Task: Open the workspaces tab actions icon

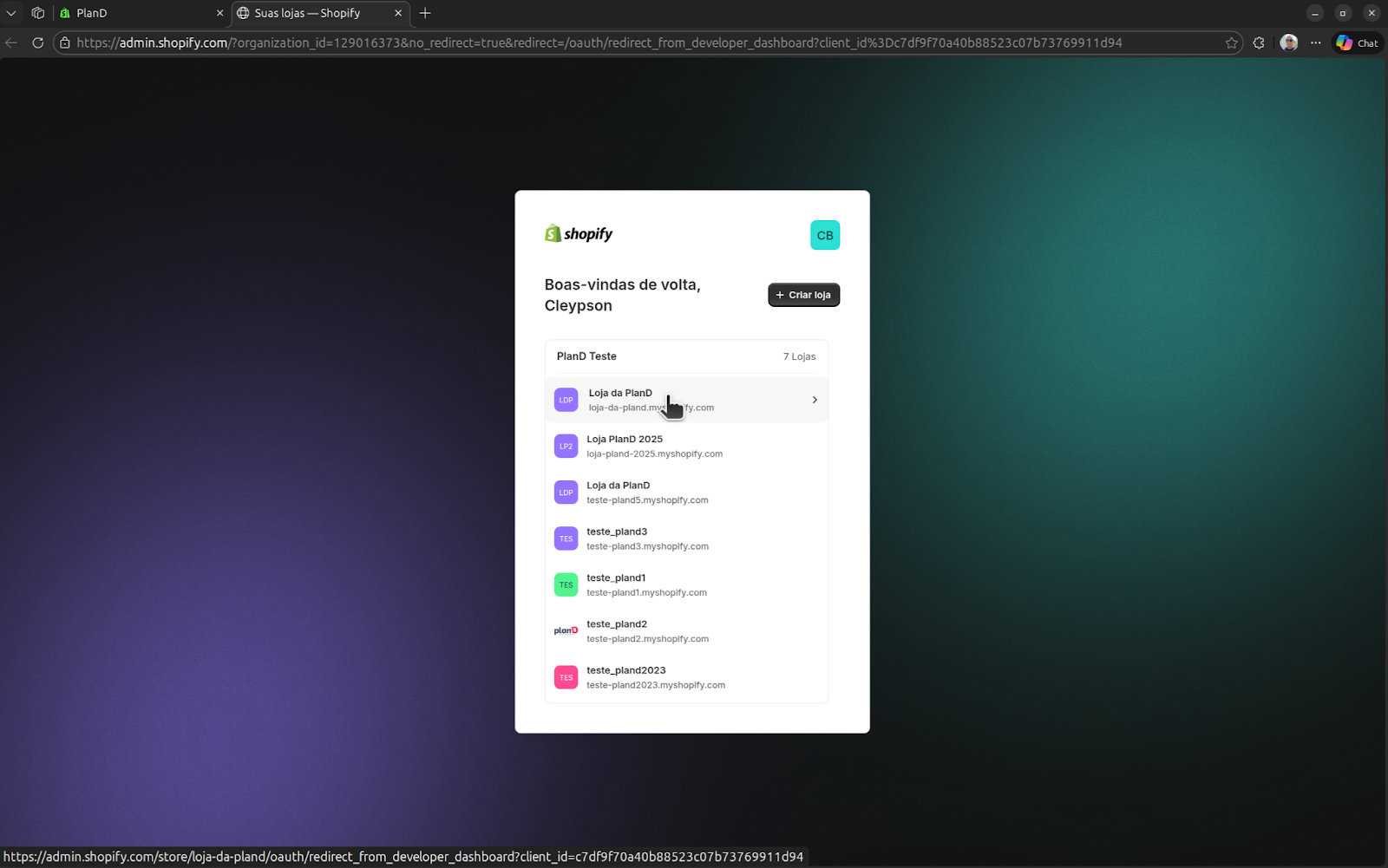Action: (x=37, y=13)
